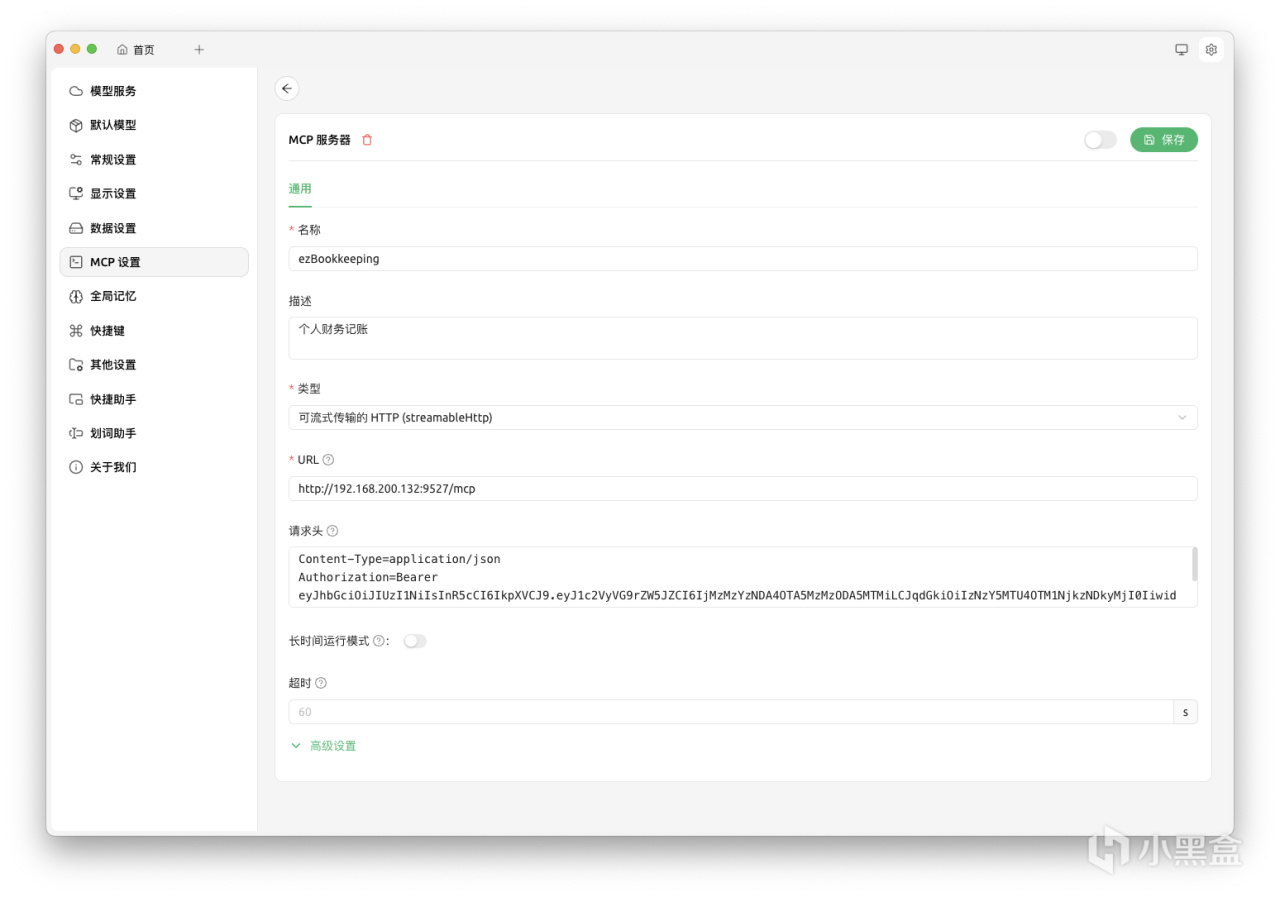Open a new tab with plus icon

tap(199, 49)
